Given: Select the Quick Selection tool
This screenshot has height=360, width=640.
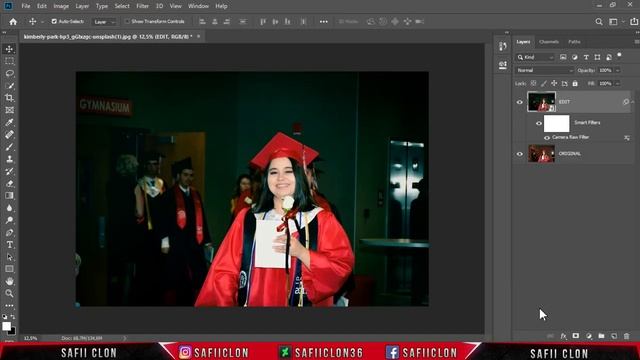Looking at the screenshot, I should pos(9,86).
